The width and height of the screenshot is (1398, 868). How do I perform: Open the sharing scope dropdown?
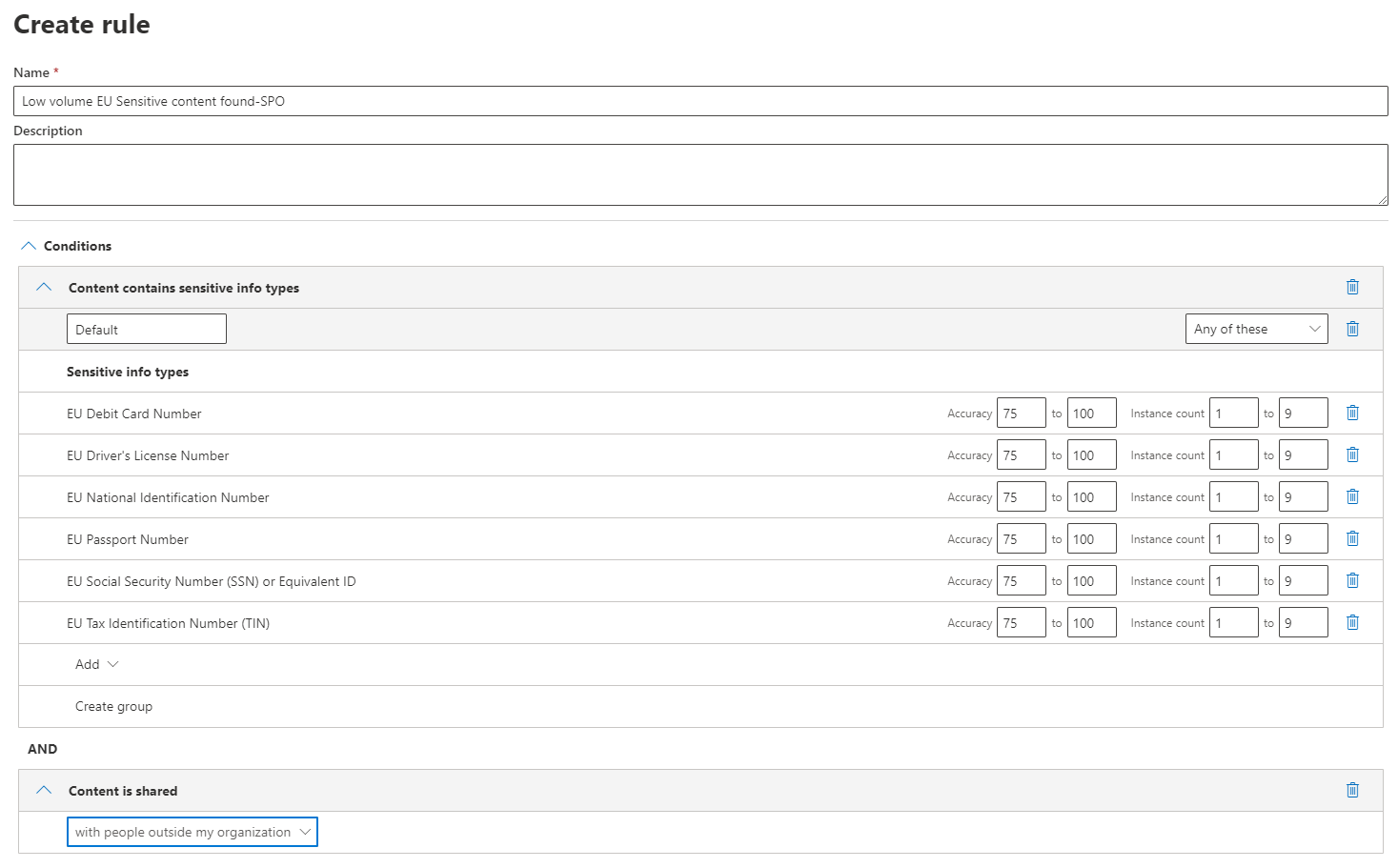tap(192, 832)
